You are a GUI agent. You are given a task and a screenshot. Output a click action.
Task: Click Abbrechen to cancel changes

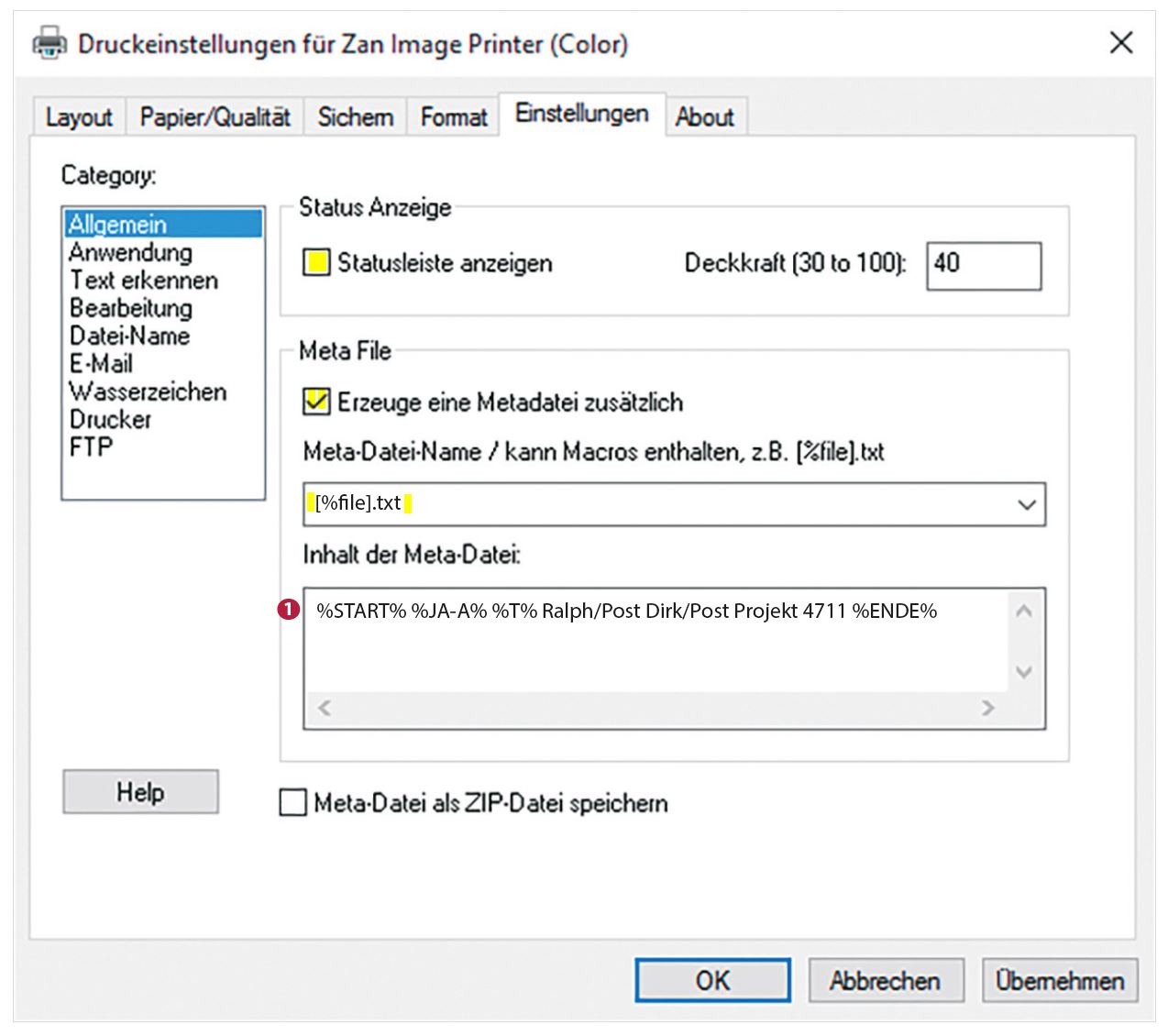(885, 981)
